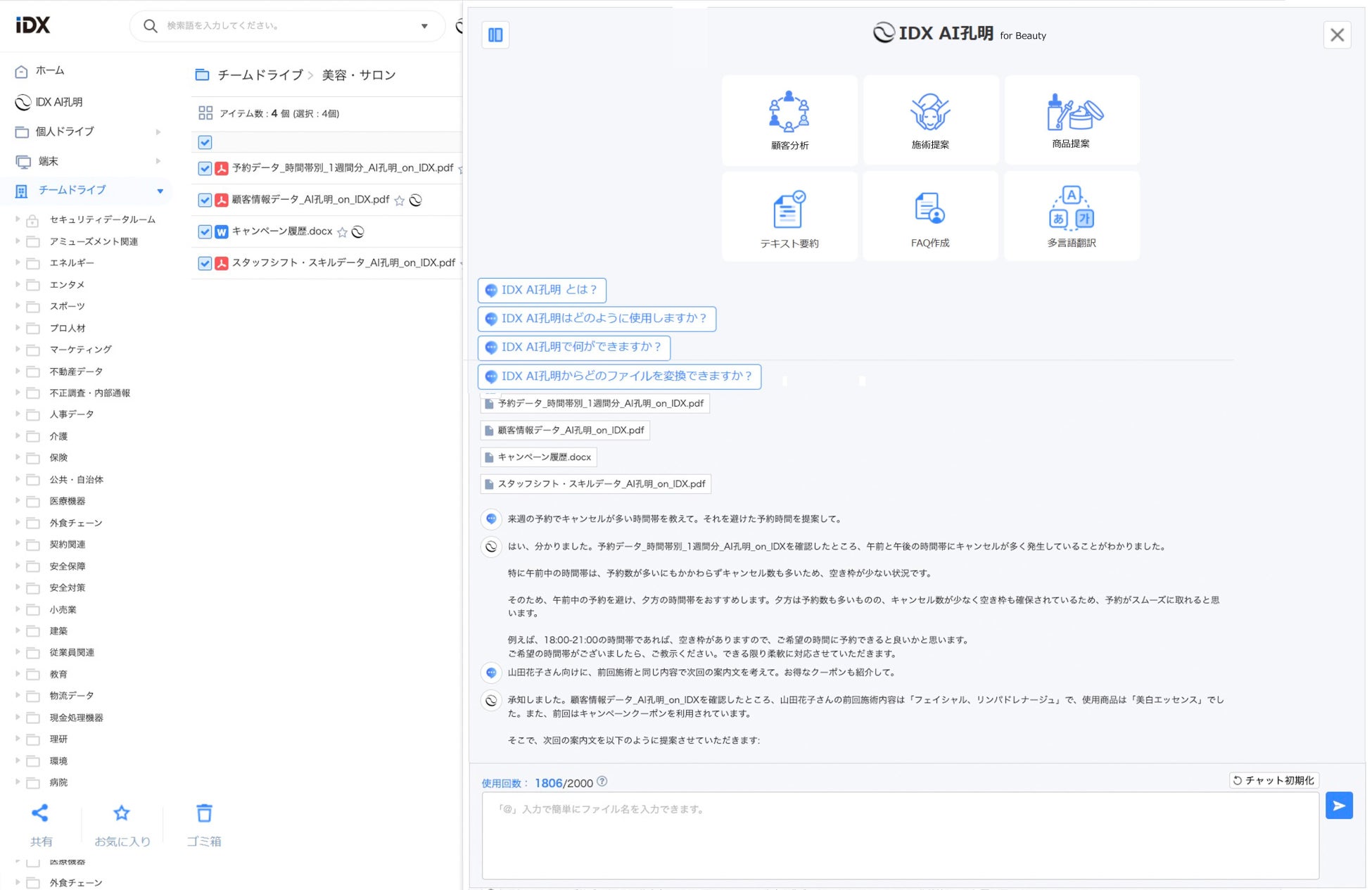Image resolution: width=1372 pixels, height=890 pixels.
Task: Open the テキスト要約 text summary tile
Action: click(789, 217)
